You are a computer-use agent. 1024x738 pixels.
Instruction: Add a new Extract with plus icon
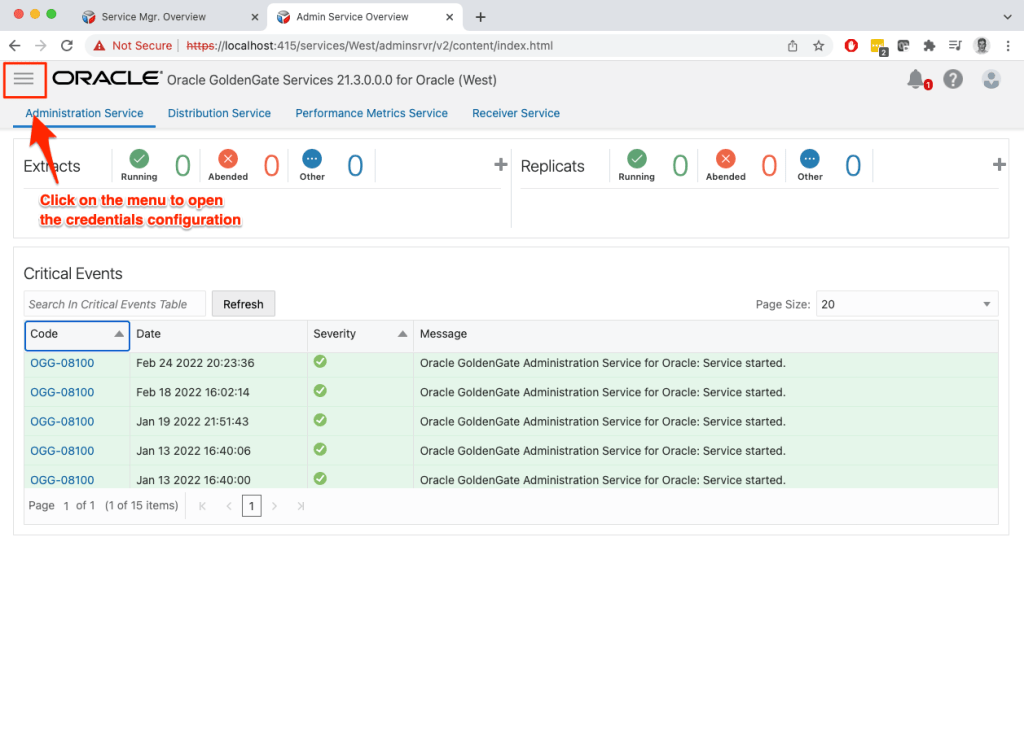pos(501,165)
